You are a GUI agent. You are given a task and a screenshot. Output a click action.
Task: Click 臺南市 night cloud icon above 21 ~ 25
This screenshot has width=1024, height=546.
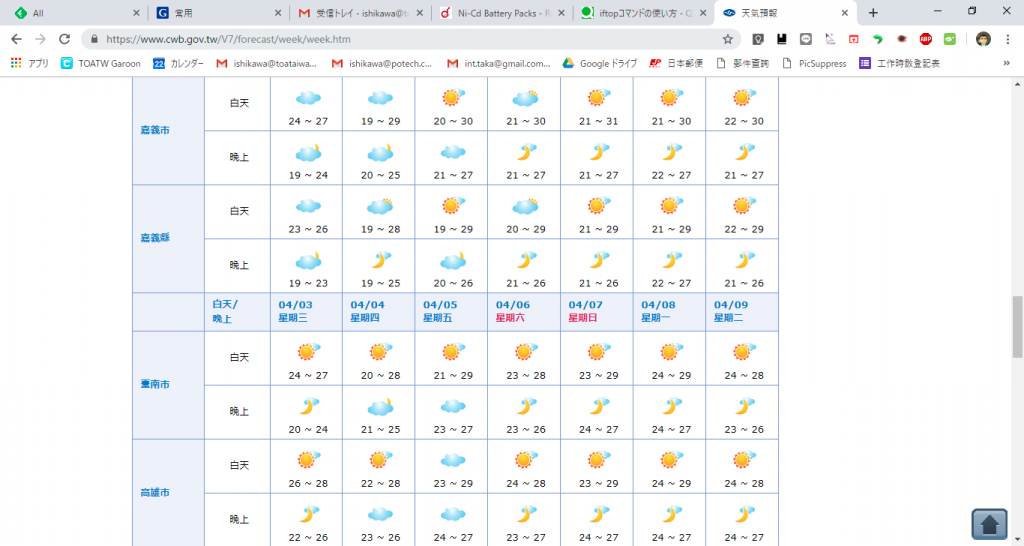coord(381,407)
